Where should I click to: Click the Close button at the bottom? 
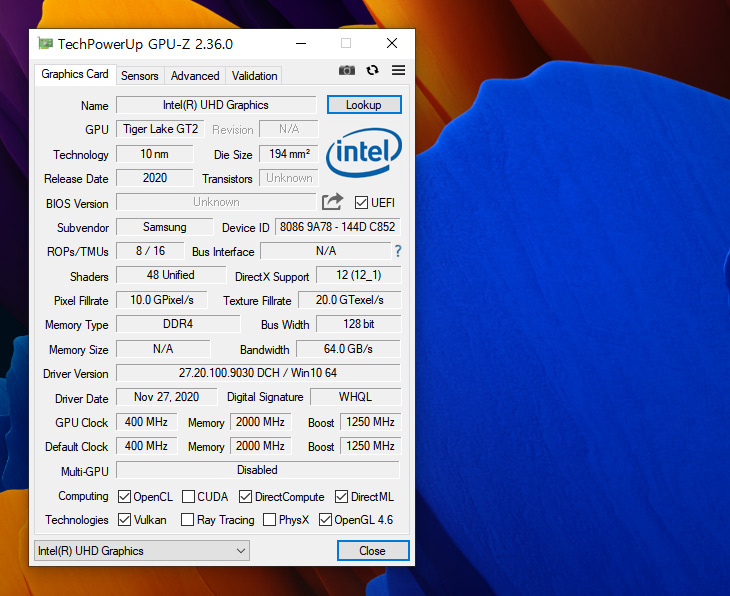[x=373, y=551]
